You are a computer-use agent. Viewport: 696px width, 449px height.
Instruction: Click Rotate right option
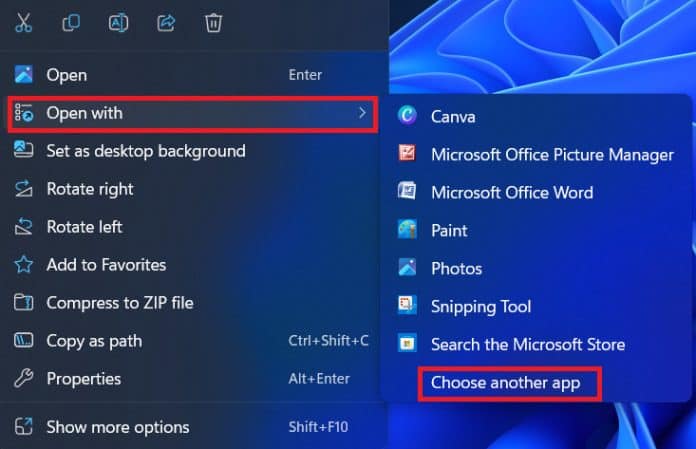coord(89,189)
